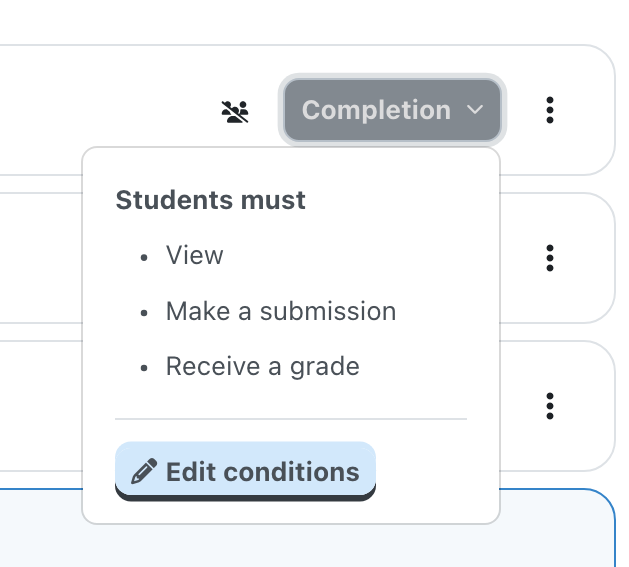Click the bullet point before View
This screenshot has width=629, height=567.
point(144,258)
